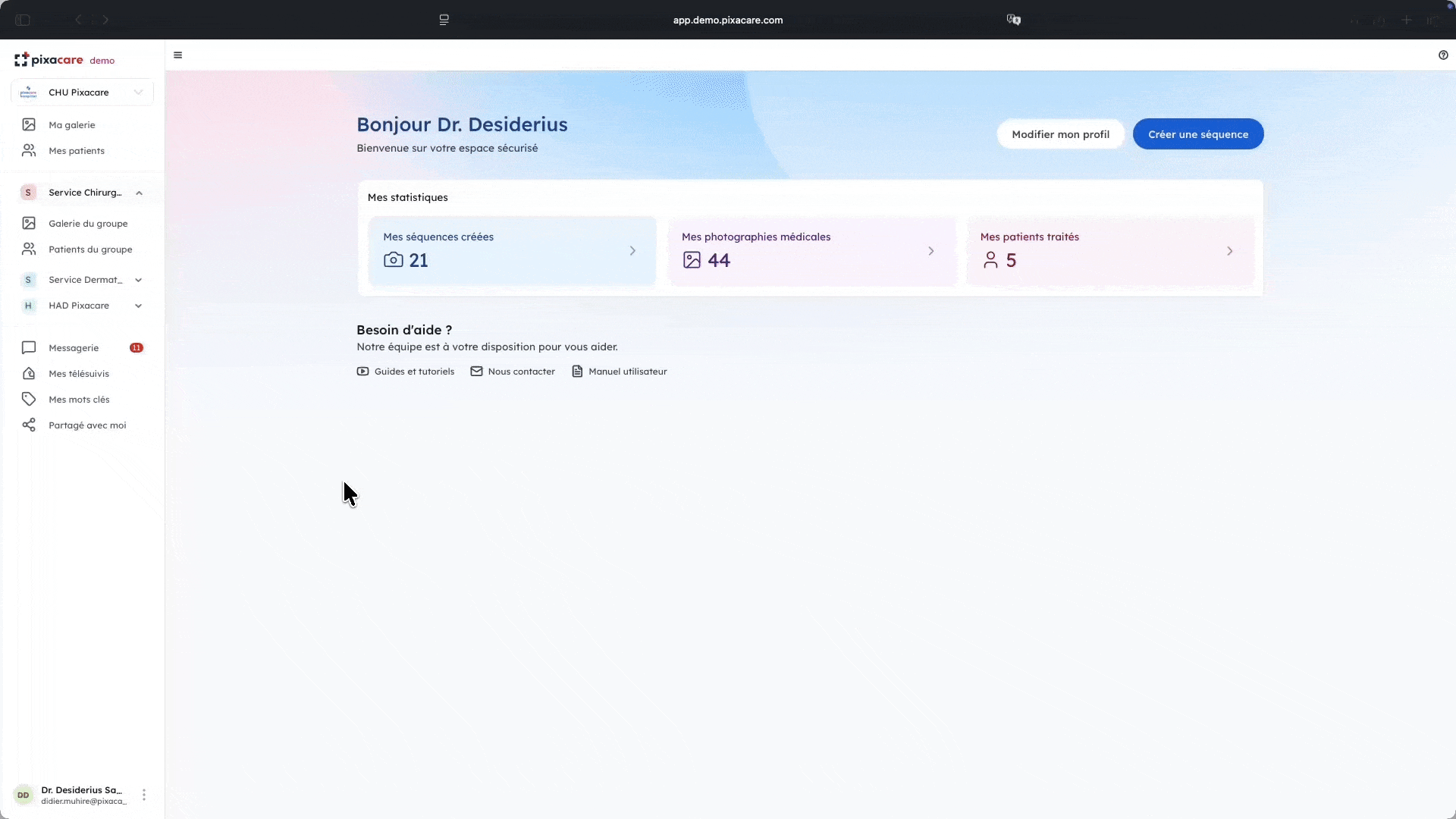Screen dimensions: 1456x819
Task: Expand the HAD Pixacare group
Action: pyautogui.click(x=139, y=306)
